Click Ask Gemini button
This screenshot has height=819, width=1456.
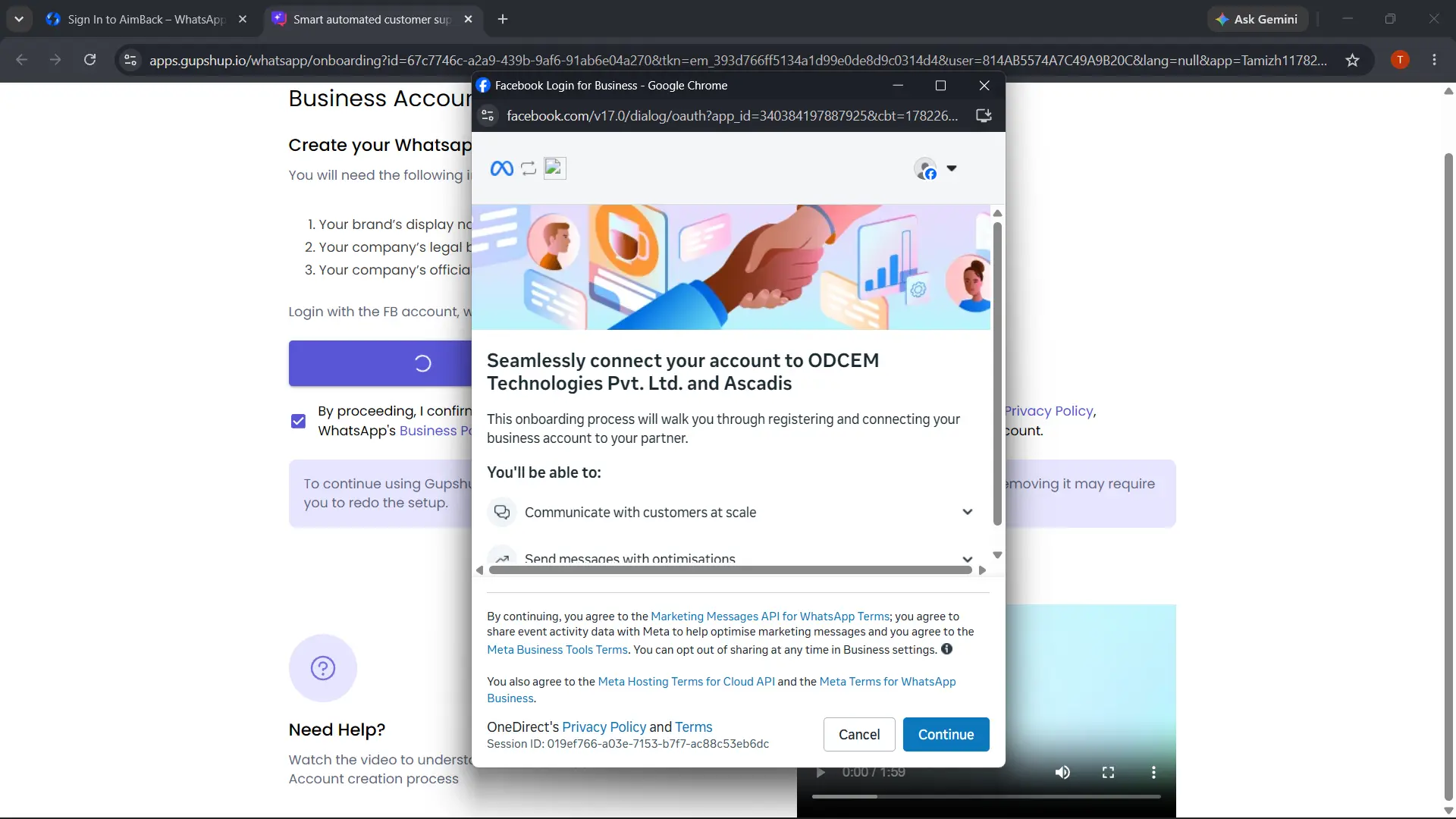(x=1257, y=19)
